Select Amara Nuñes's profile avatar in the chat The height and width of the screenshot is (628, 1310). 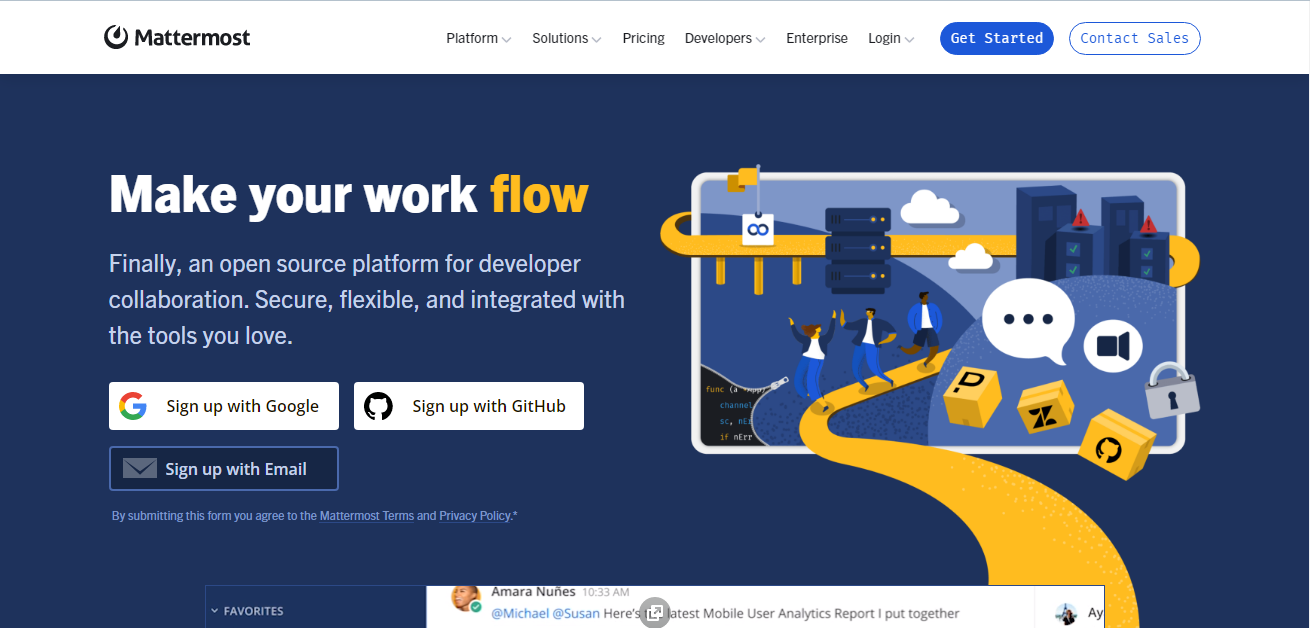coord(465,598)
